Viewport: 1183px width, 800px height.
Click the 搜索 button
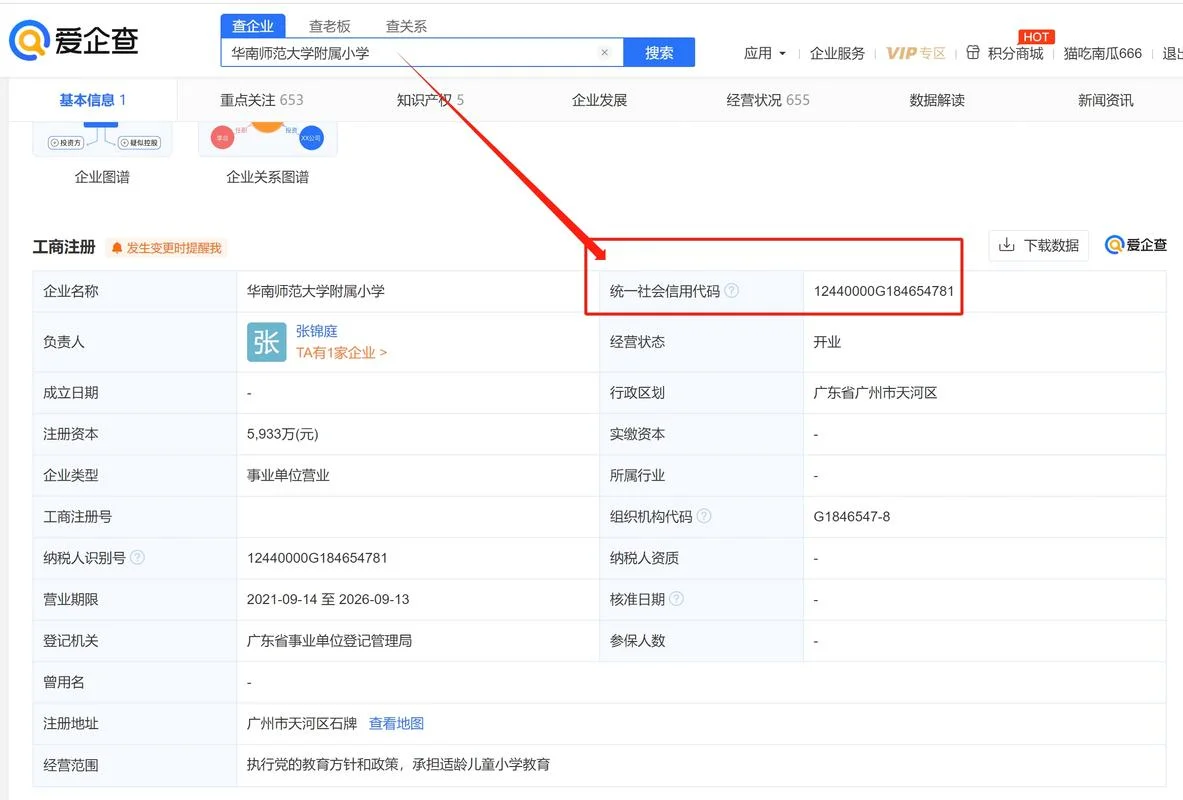(659, 53)
